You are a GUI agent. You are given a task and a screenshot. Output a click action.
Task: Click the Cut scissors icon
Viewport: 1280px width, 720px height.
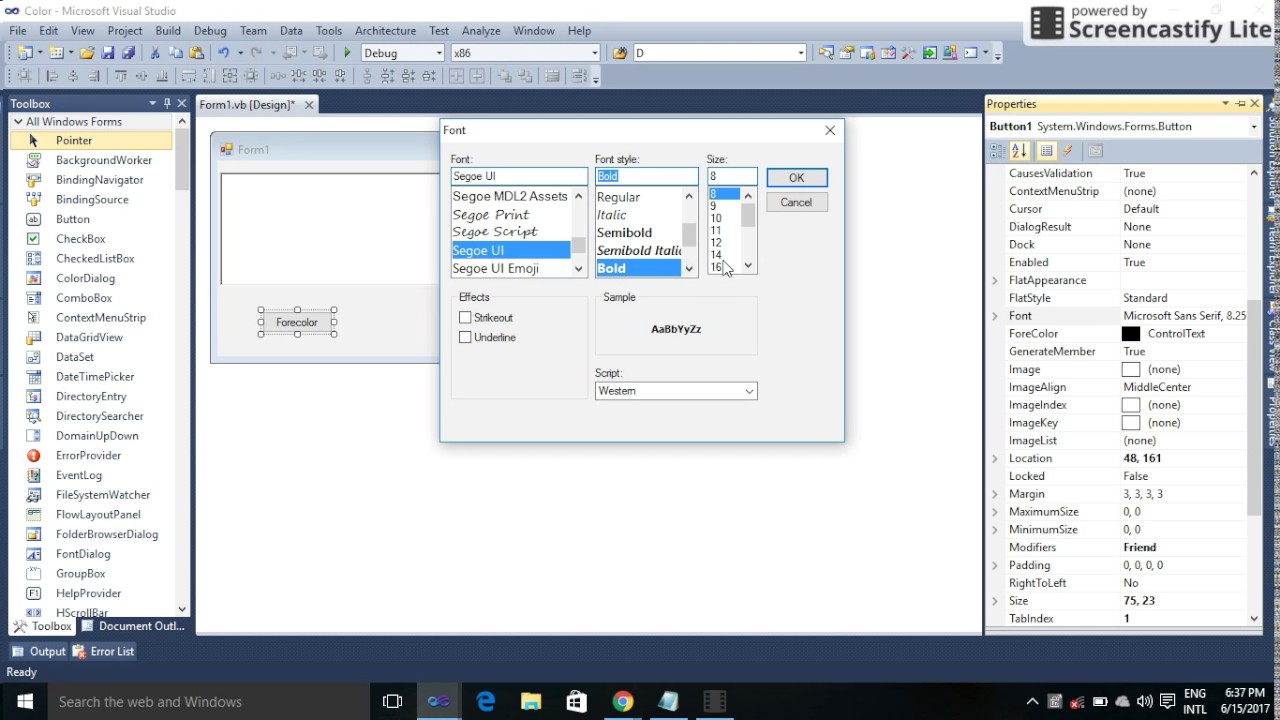pos(155,53)
